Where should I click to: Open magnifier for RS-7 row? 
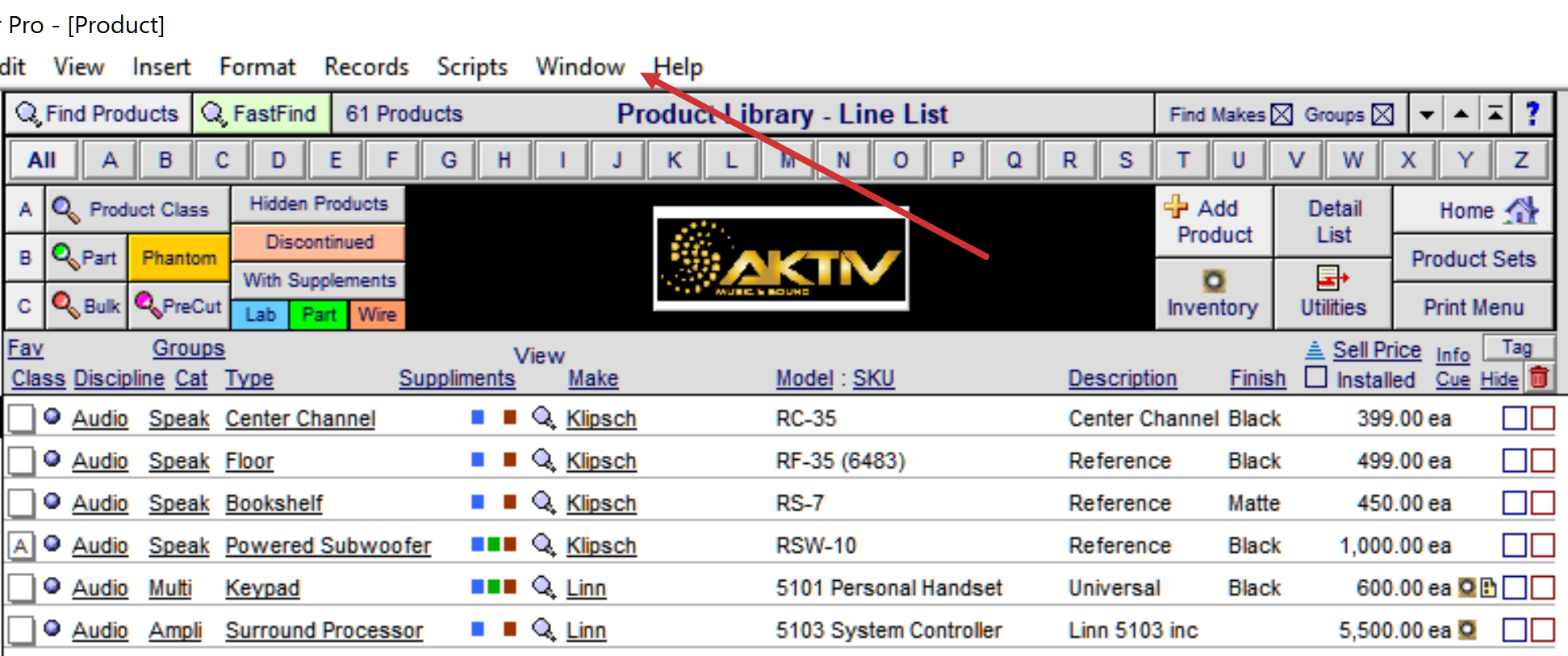[x=544, y=503]
